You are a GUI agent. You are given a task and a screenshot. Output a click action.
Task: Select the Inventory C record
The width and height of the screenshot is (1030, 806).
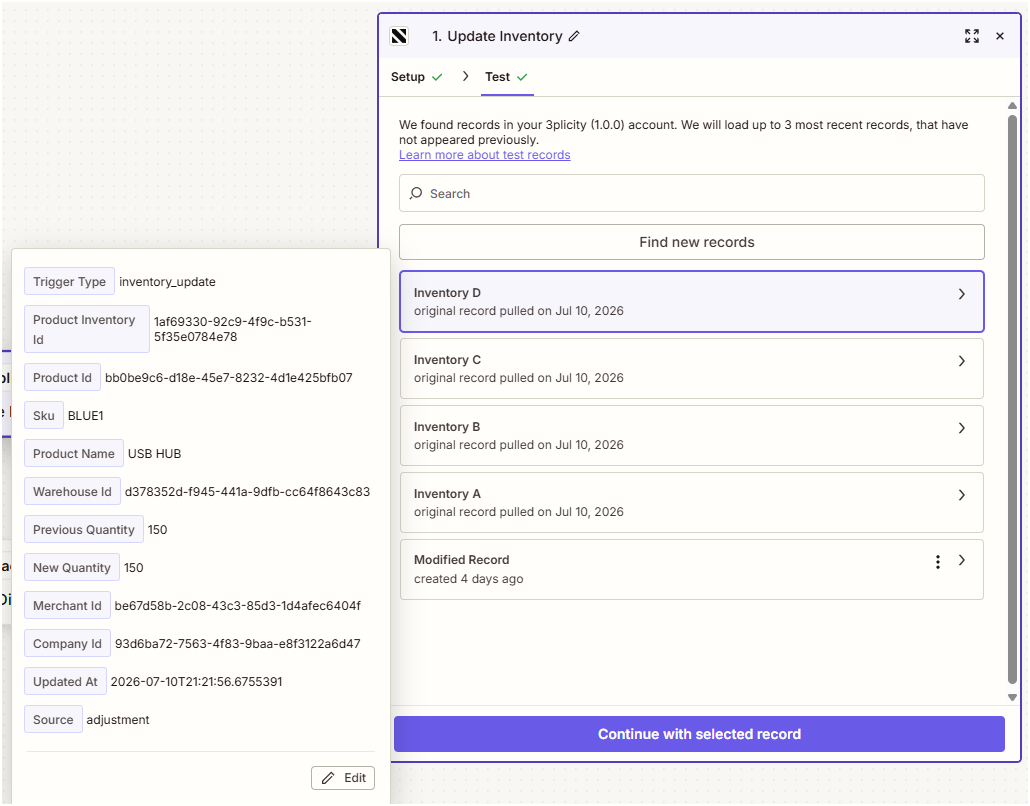click(x=692, y=369)
